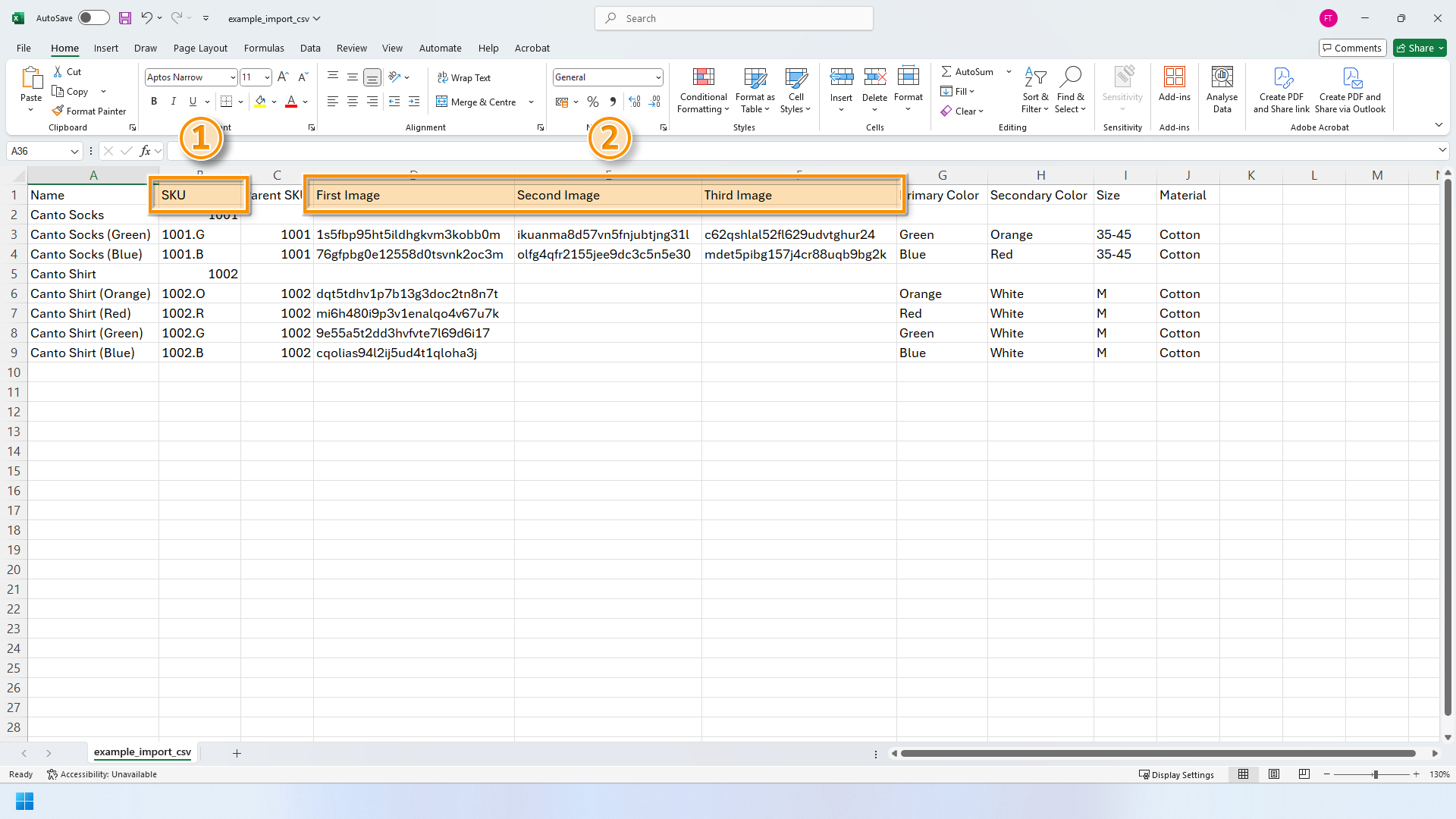Click the percent style icon
The image size is (1456, 819).
[593, 102]
